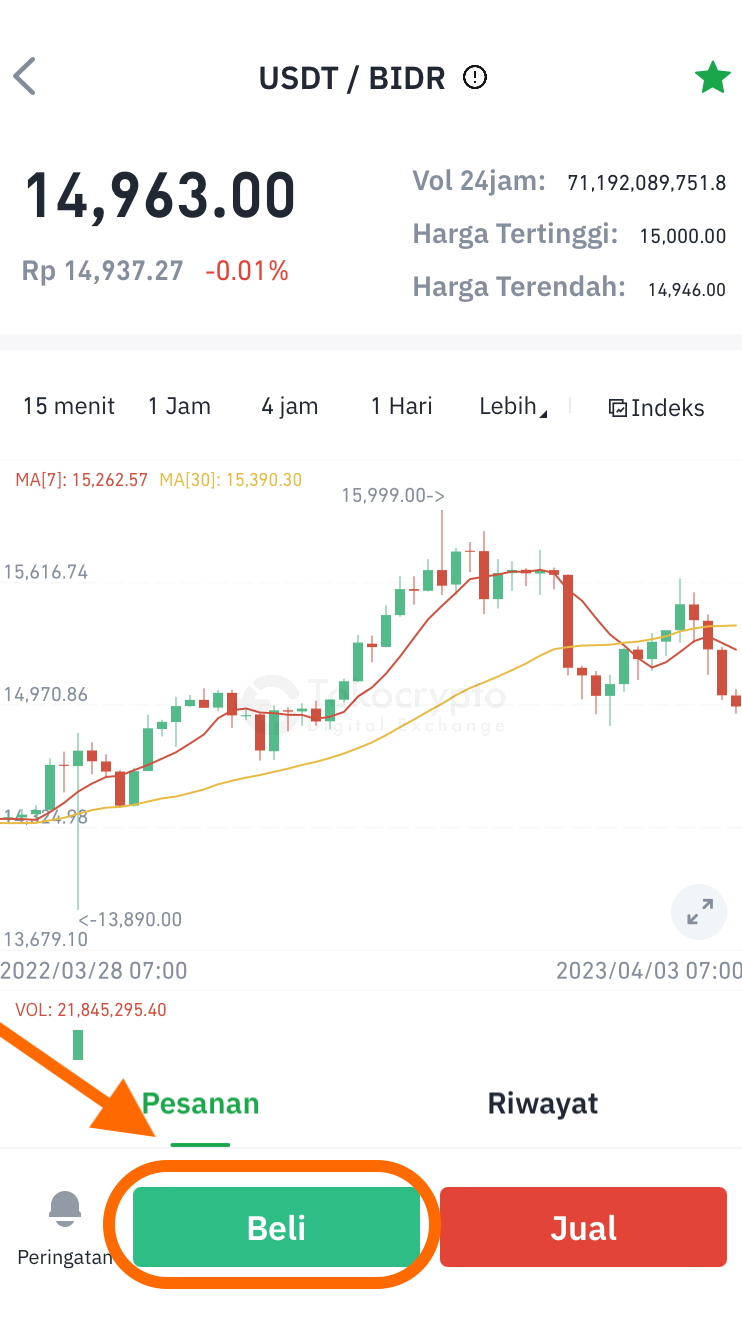Click the VOL: 21,845,295.40 label
The height and width of the screenshot is (1323, 742).
pyautogui.click(x=90, y=1010)
